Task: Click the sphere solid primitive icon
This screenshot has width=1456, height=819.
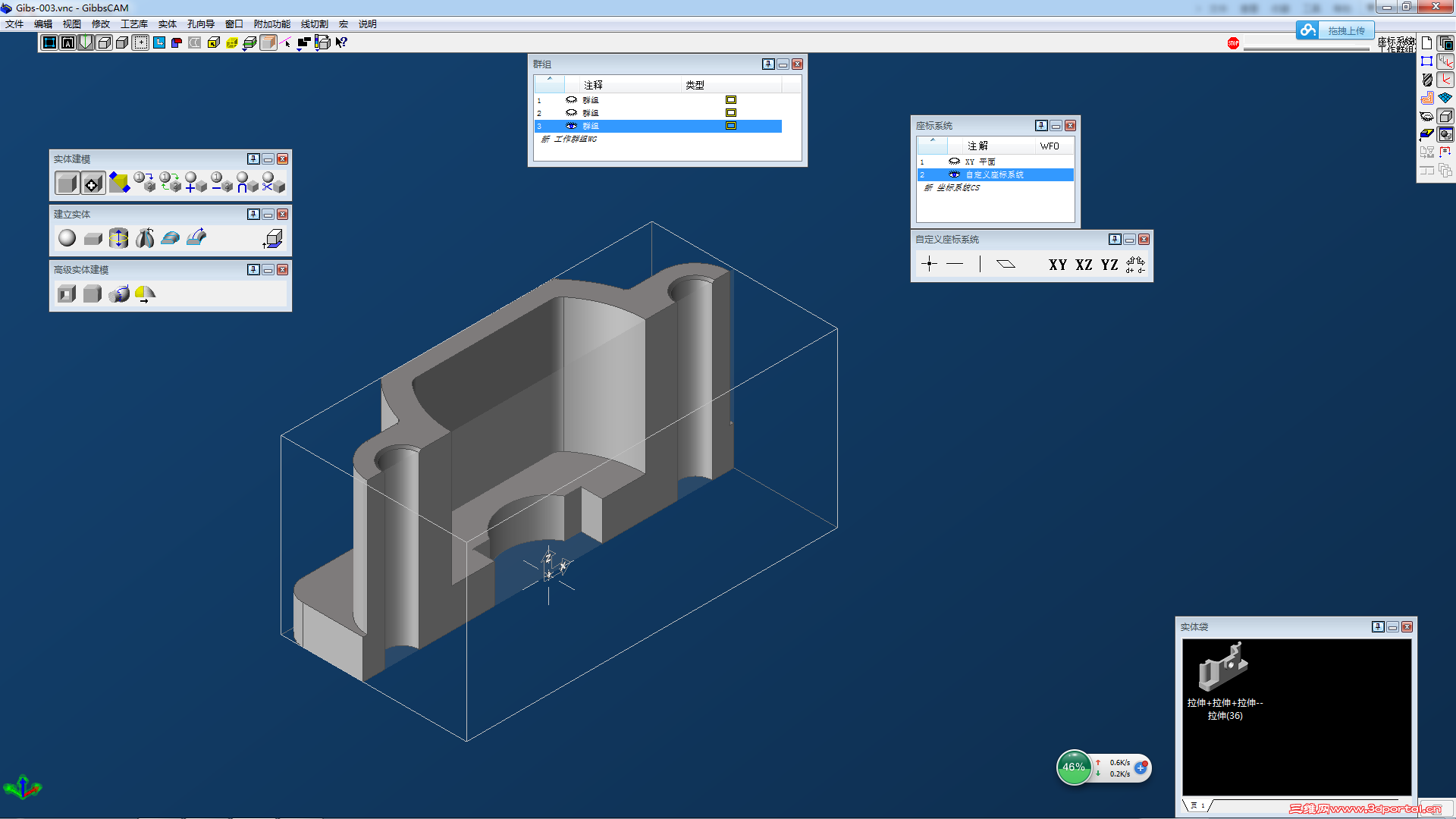Action: click(67, 238)
